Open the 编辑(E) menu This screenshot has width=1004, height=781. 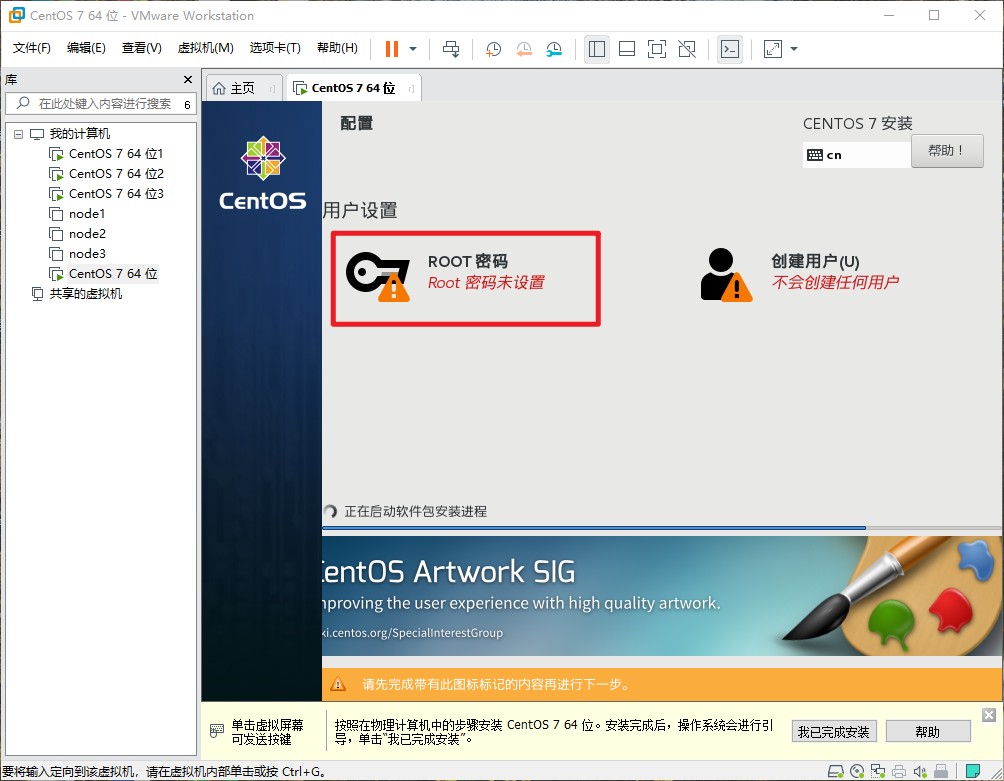[x=86, y=48]
